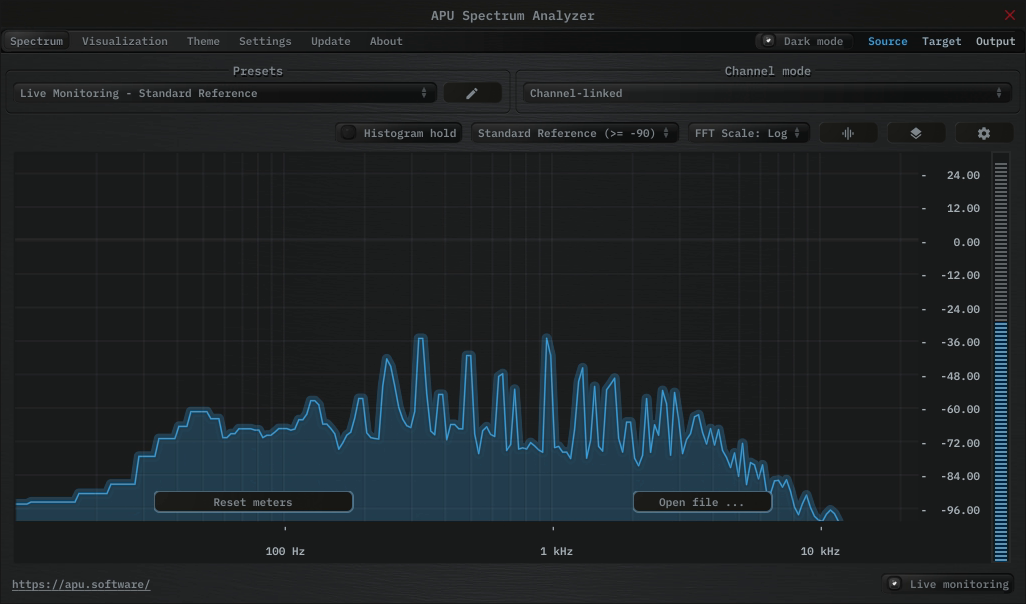
Task: Click the Open file button
Action: [x=701, y=502]
